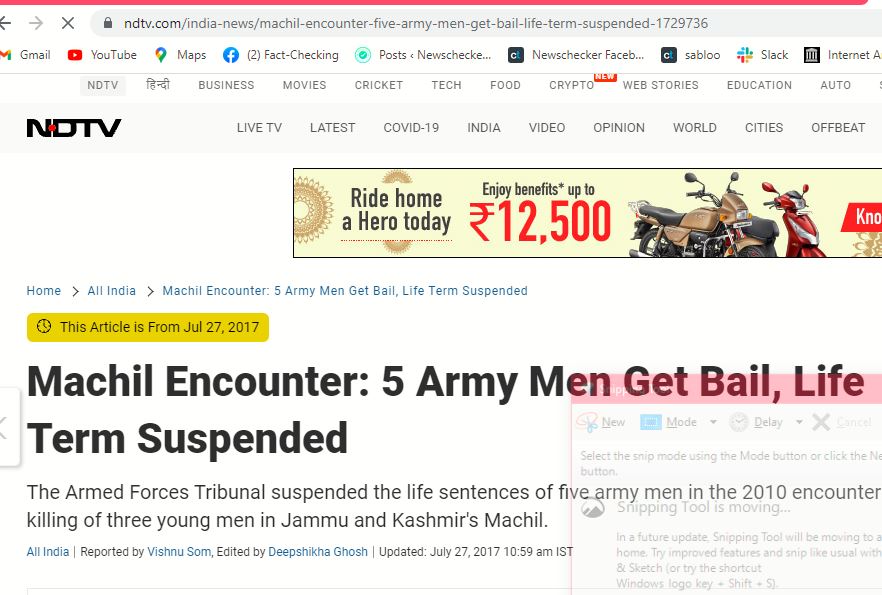
Task: Open the Slack bookmark
Action: coord(762,55)
